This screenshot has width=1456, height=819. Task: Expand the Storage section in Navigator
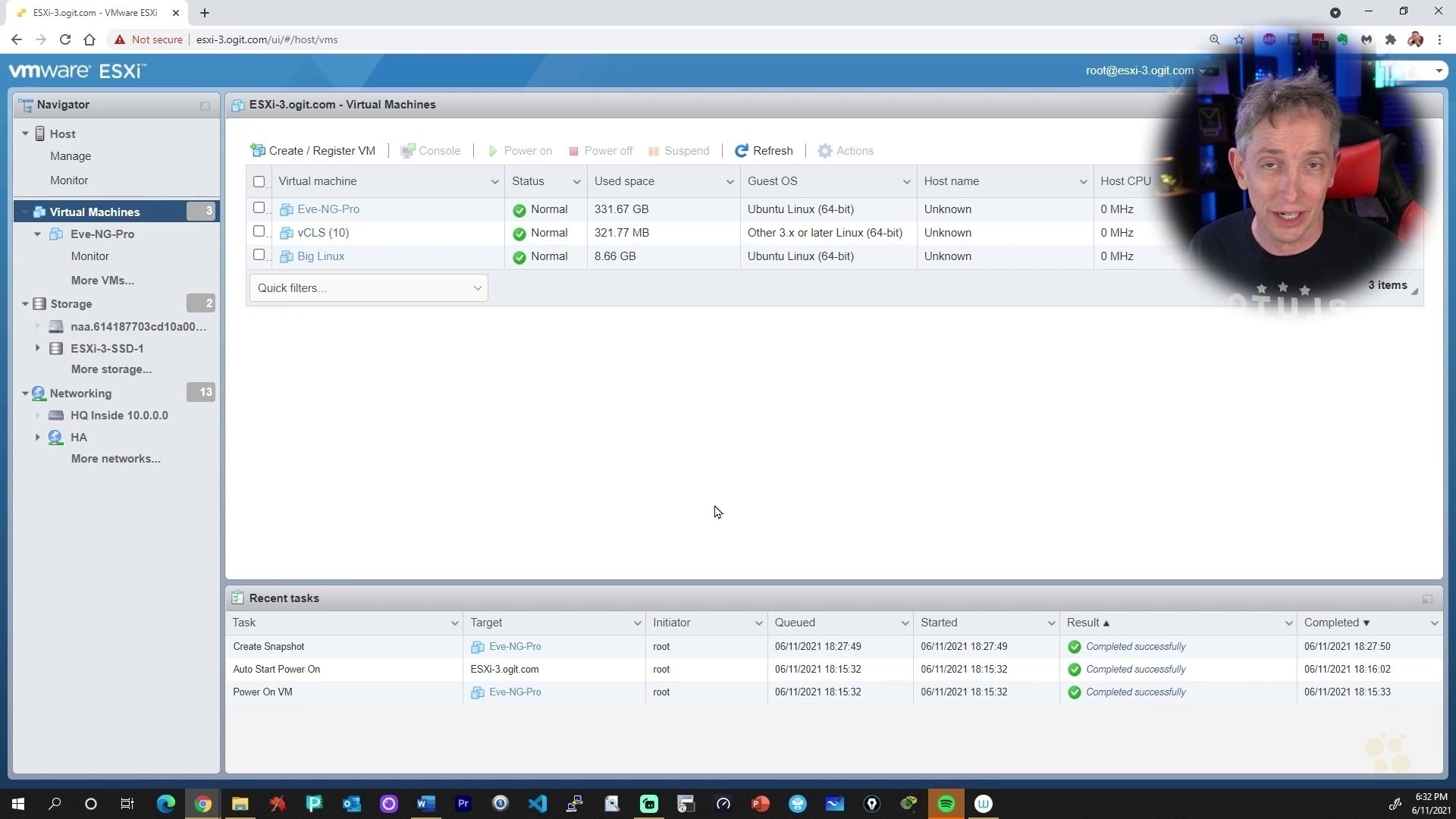[x=23, y=303]
